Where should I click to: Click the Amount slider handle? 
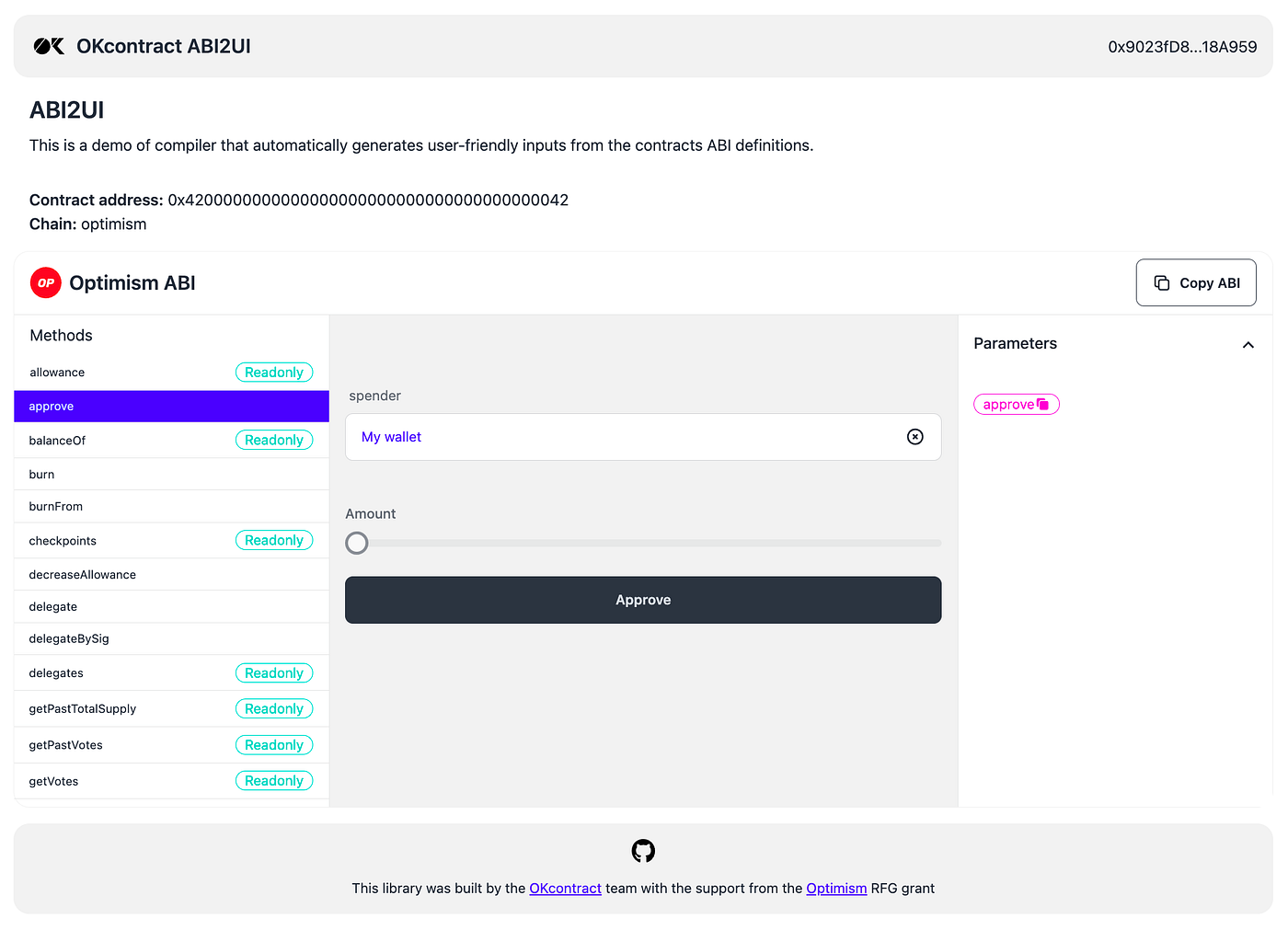click(357, 543)
